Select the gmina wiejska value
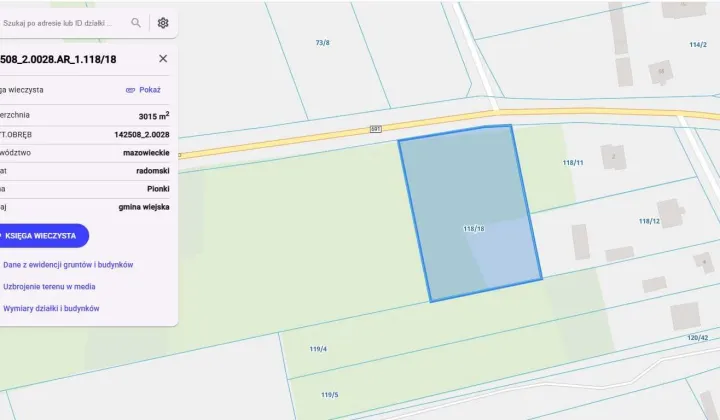The height and width of the screenshot is (420, 720). (144, 207)
